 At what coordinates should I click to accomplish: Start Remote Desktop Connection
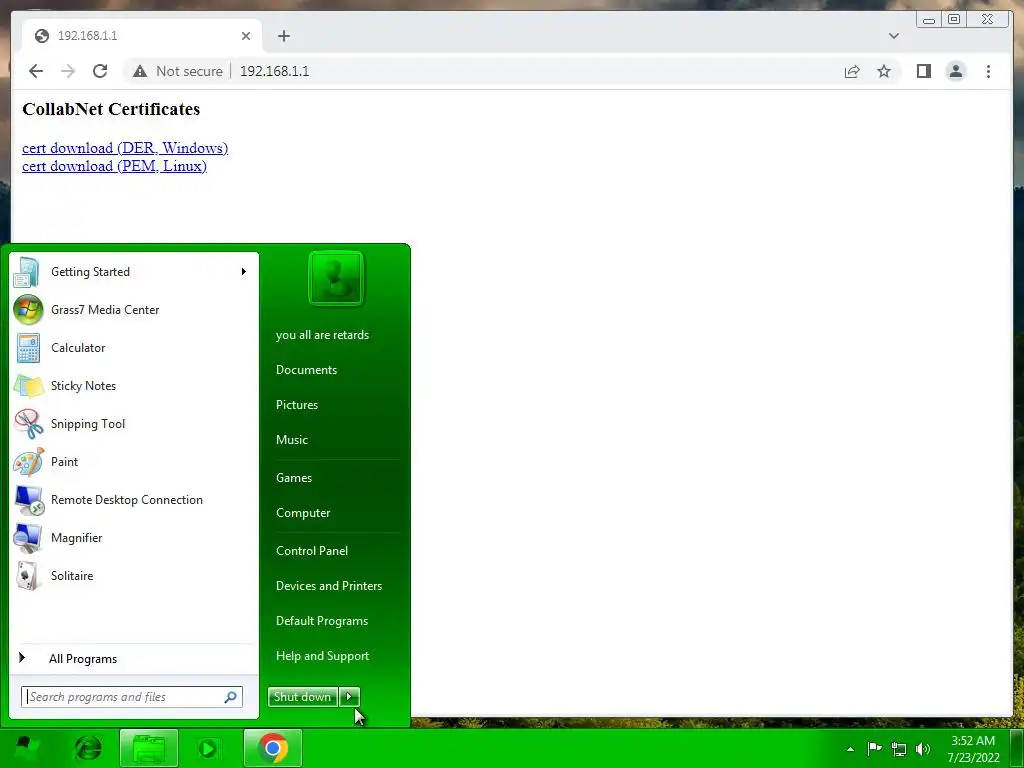[133, 500]
